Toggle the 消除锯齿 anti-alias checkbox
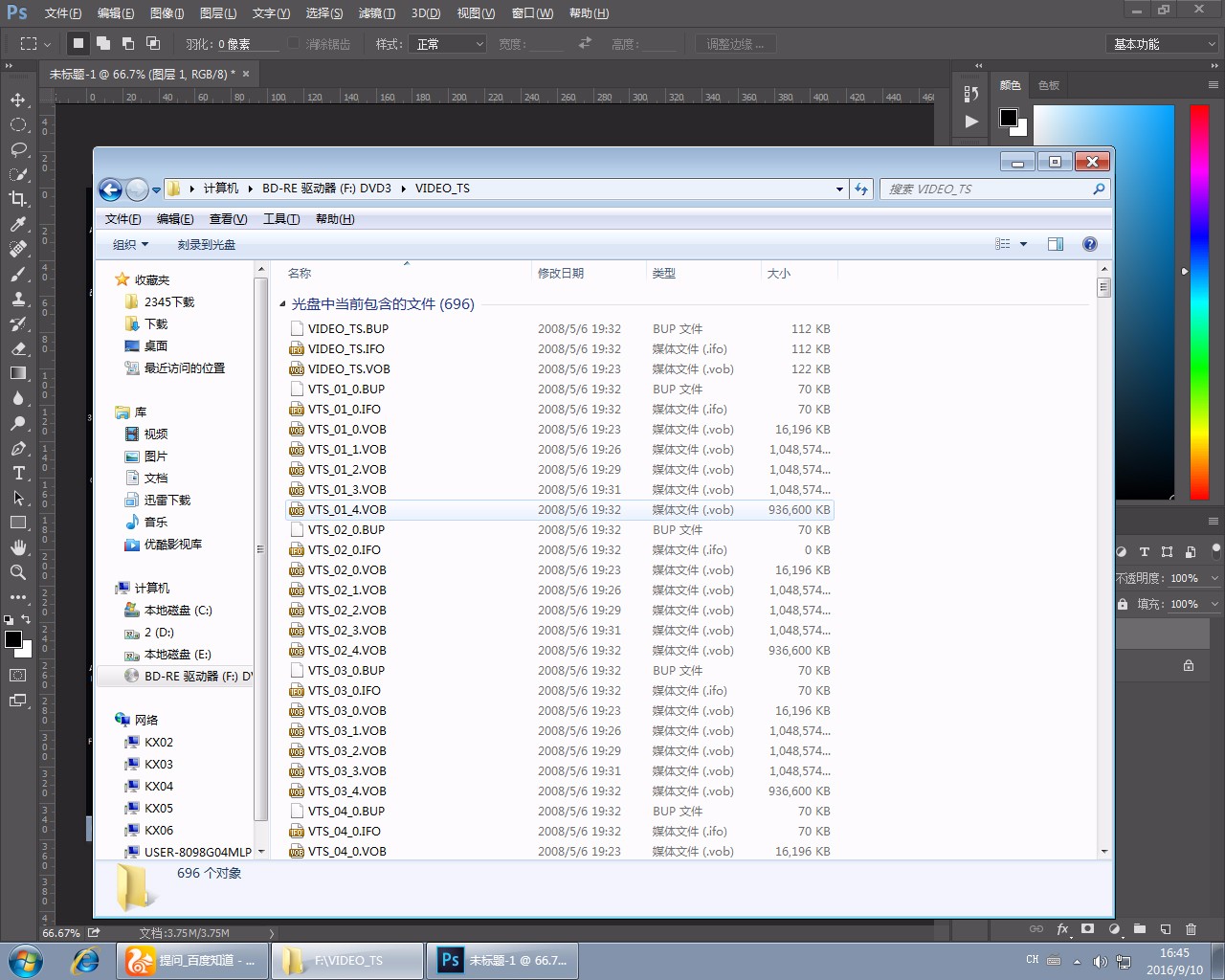Image resolution: width=1225 pixels, height=980 pixels. (x=295, y=44)
